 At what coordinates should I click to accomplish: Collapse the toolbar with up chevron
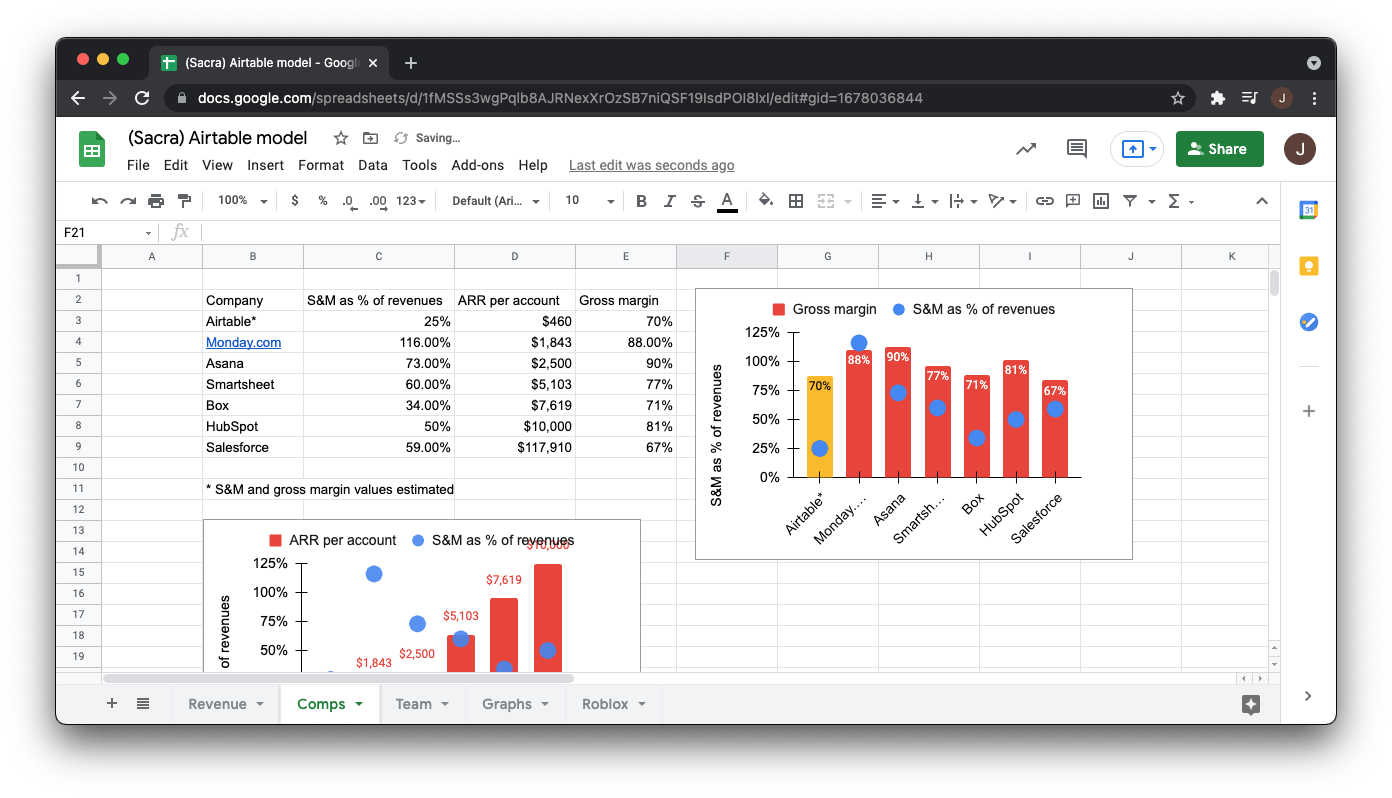click(x=1262, y=201)
